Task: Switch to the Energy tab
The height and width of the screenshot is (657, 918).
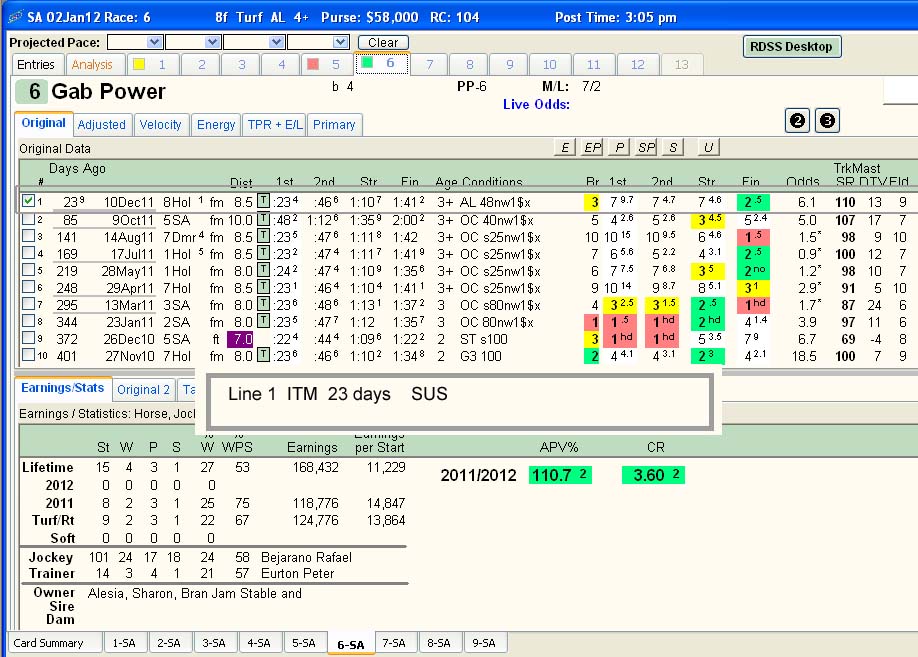Action: click(215, 125)
